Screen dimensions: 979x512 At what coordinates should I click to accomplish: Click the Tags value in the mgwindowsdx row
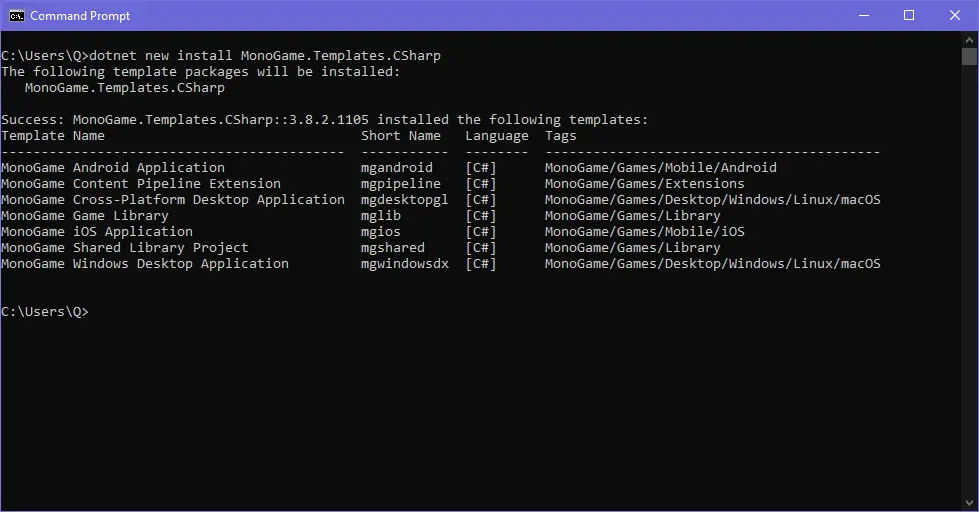[712, 263]
